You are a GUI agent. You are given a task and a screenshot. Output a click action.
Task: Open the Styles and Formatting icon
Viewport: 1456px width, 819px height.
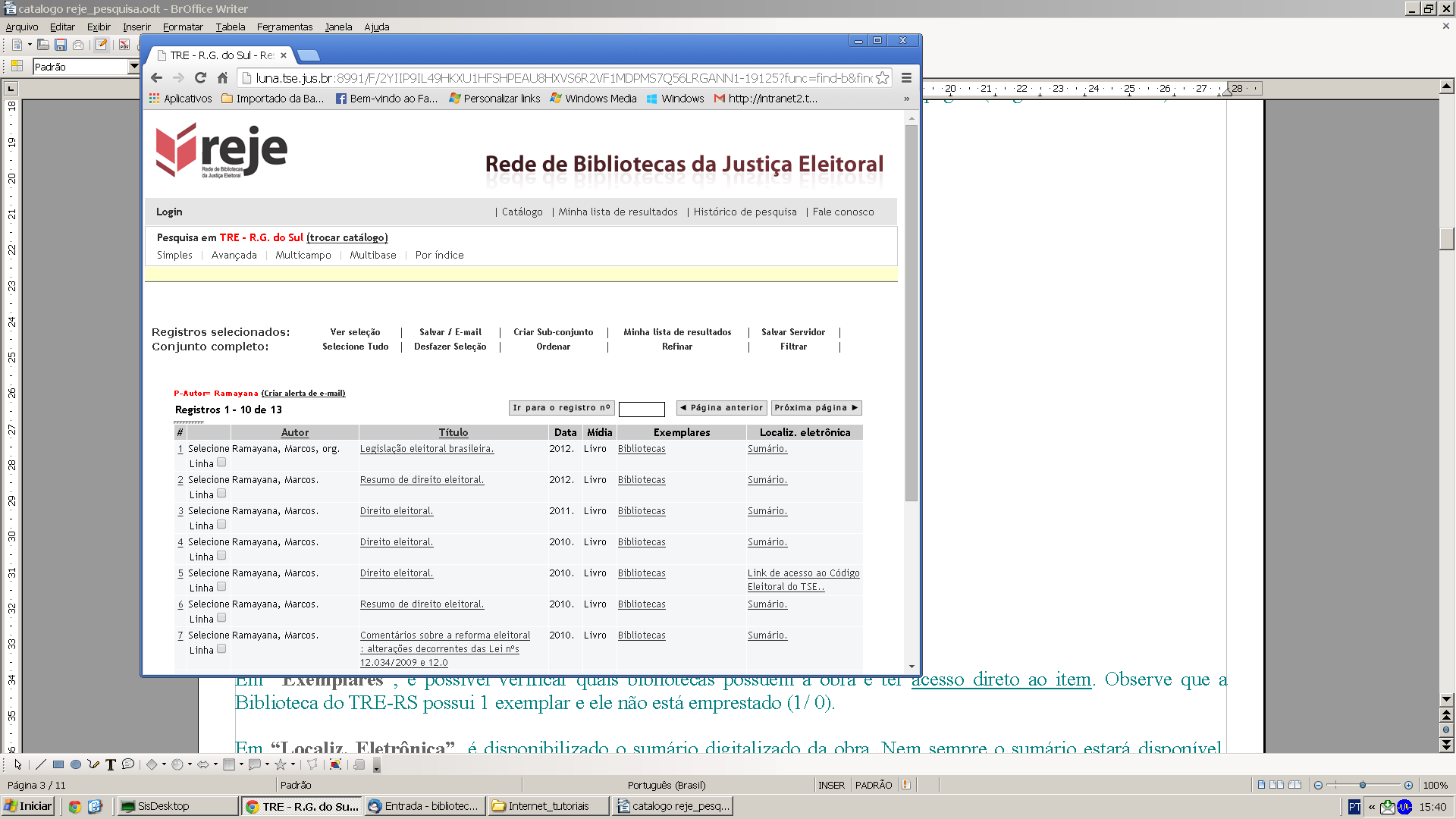pyautogui.click(x=17, y=67)
